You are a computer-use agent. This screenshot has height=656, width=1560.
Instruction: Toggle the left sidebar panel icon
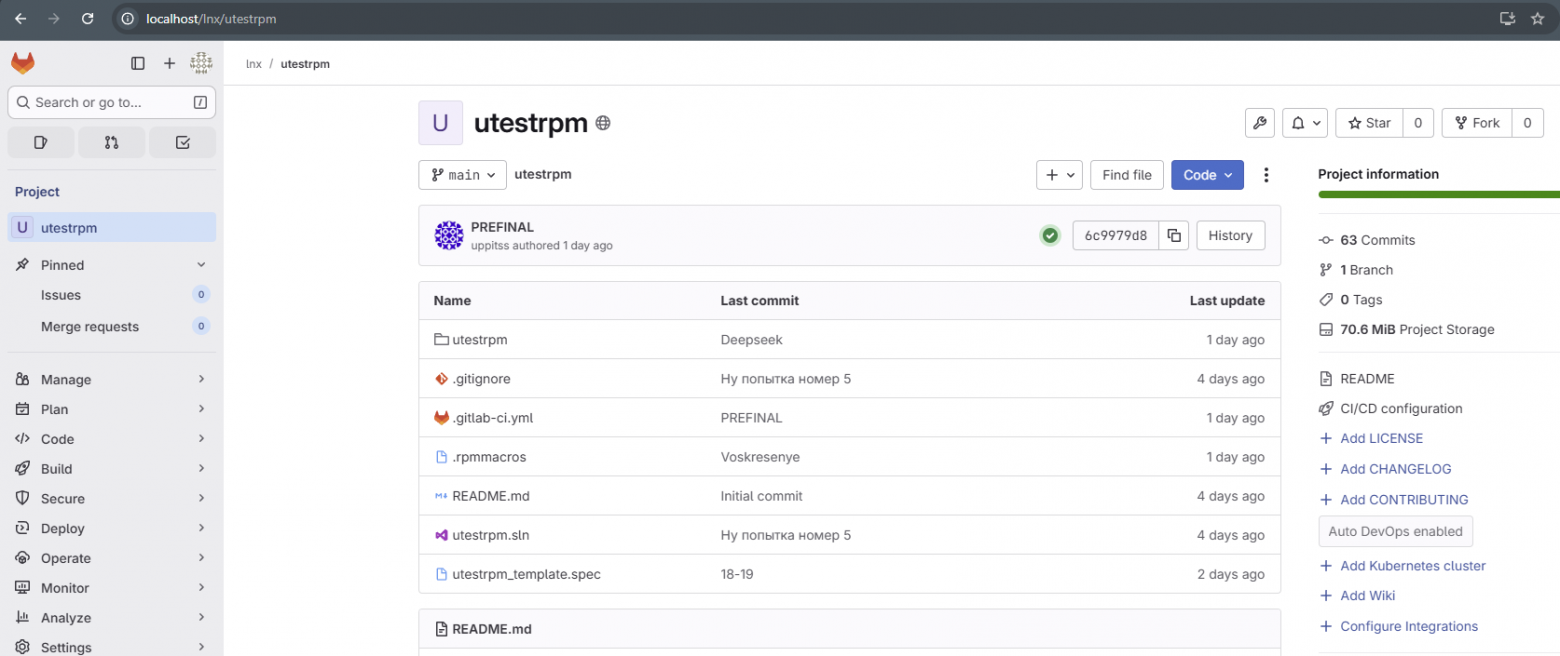tap(138, 62)
